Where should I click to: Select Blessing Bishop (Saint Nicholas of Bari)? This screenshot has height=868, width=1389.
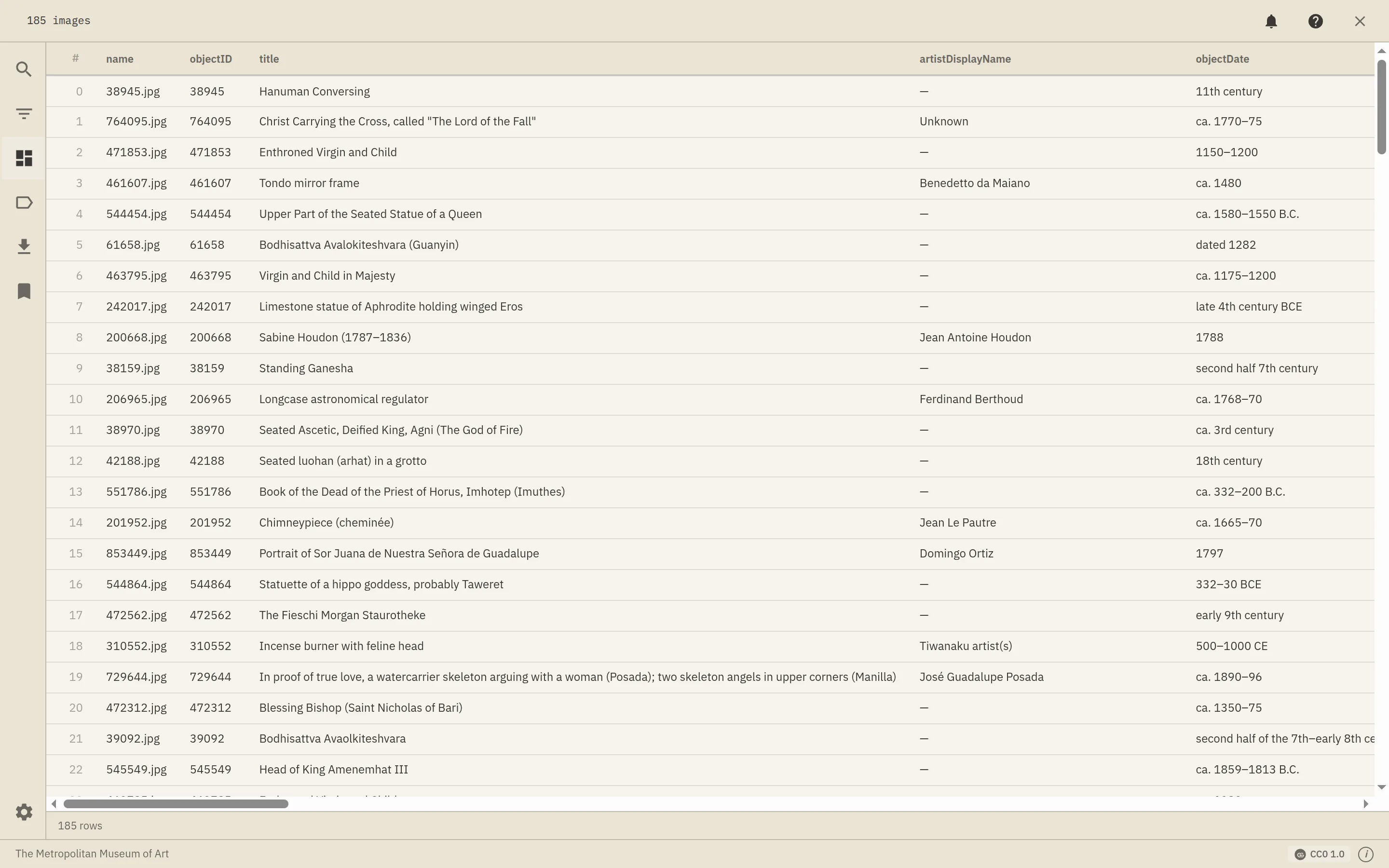pos(360,708)
